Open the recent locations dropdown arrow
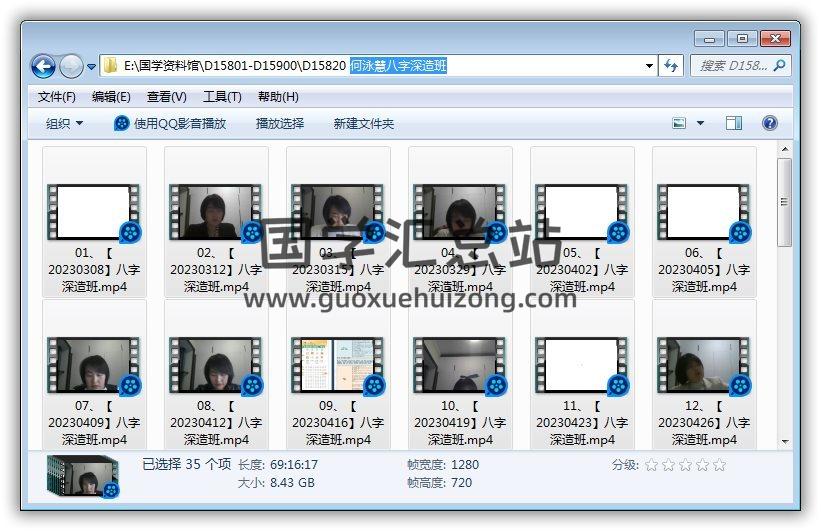 91,67
